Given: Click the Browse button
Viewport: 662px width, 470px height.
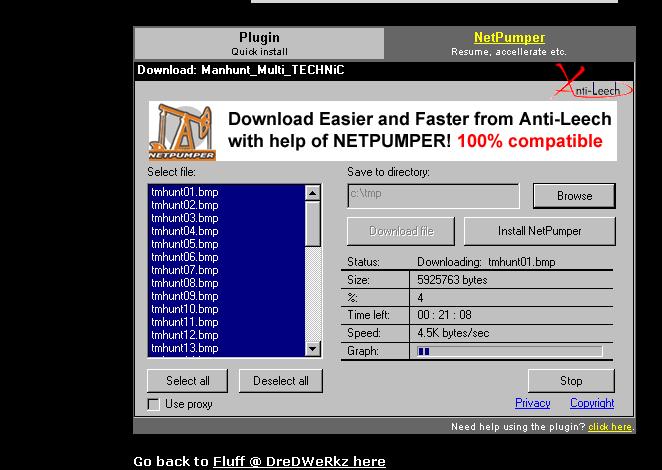Looking at the screenshot, I should click(x=574, y=196).
